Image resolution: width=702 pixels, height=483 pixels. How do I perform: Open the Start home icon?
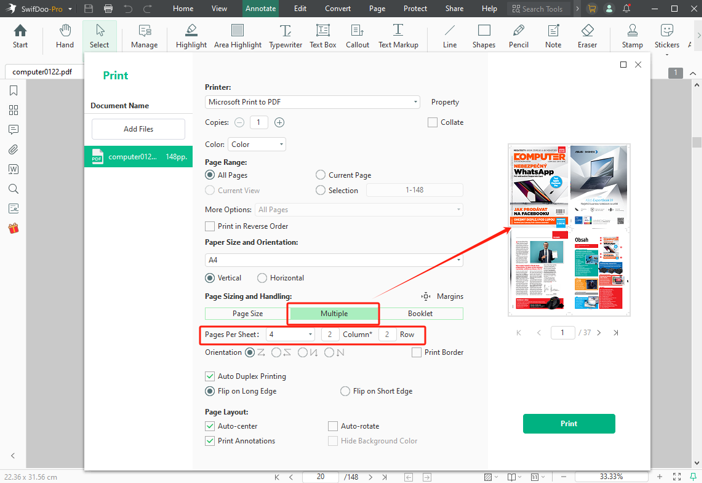click(20, 36)
